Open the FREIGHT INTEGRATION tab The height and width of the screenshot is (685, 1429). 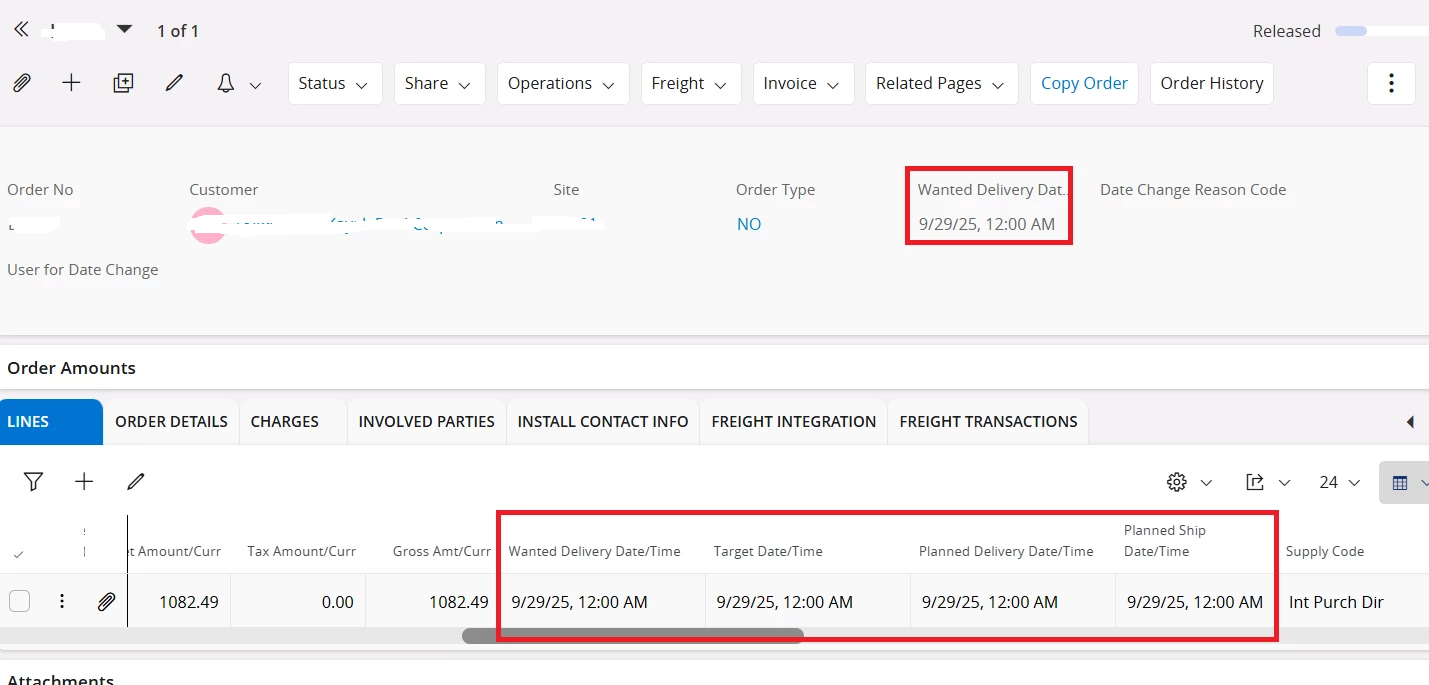pos(793,421)
